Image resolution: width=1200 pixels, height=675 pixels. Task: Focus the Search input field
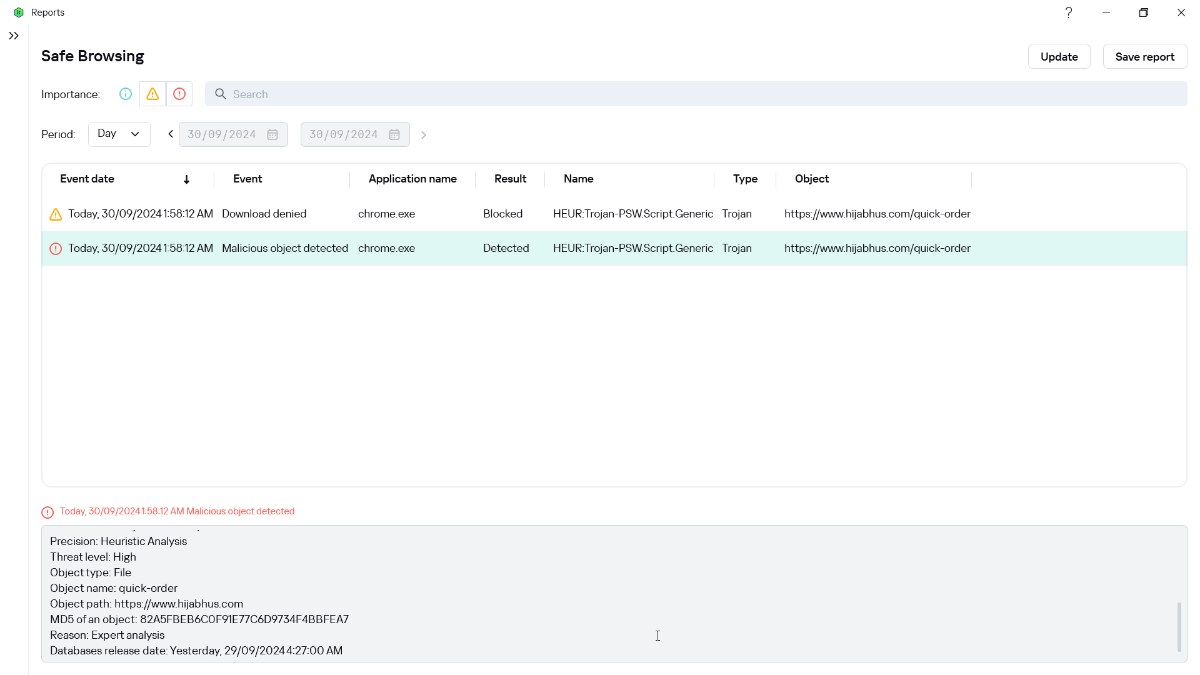point(700,94)
